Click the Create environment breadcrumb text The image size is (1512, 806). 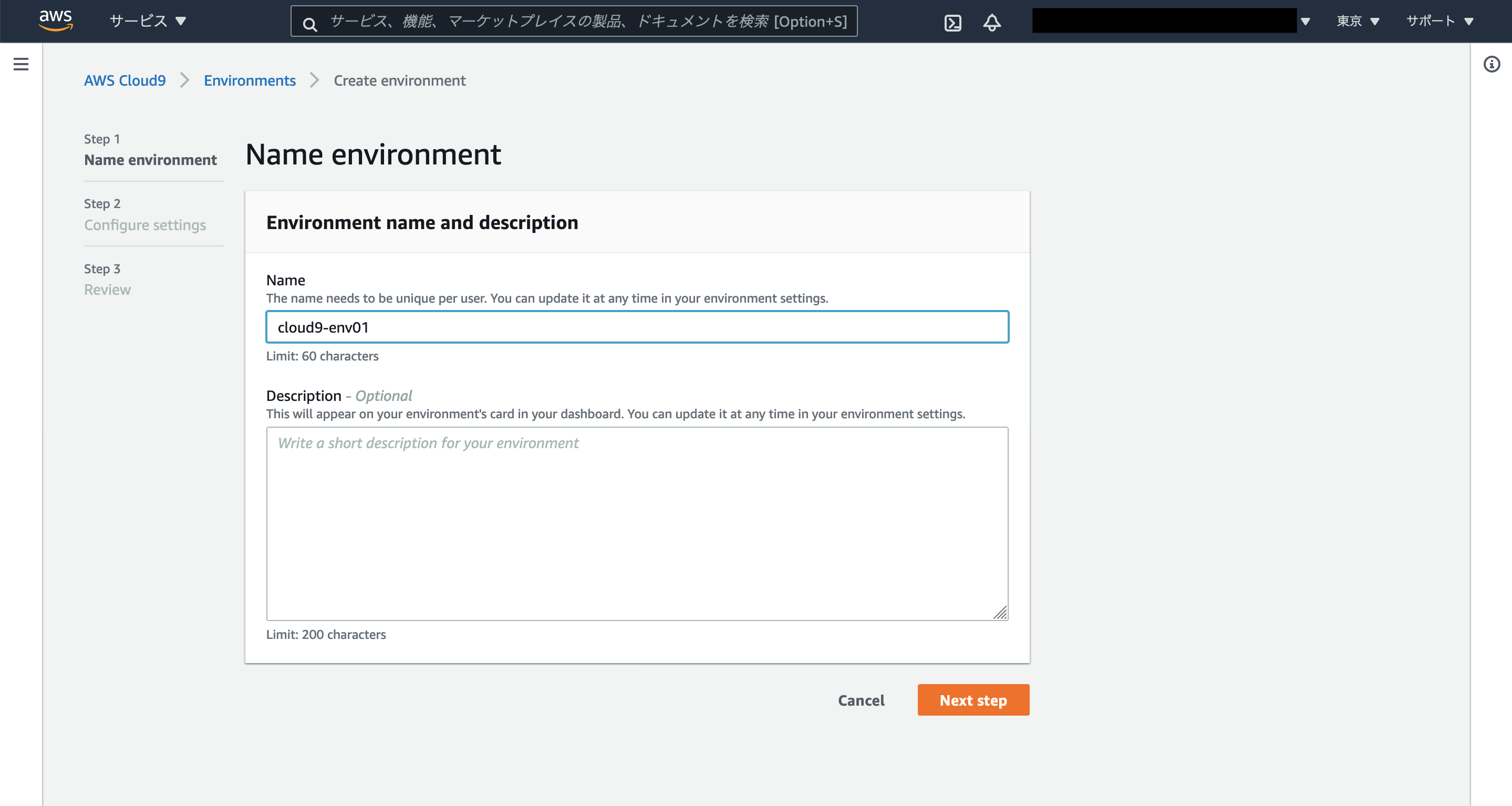click(400, 80)
